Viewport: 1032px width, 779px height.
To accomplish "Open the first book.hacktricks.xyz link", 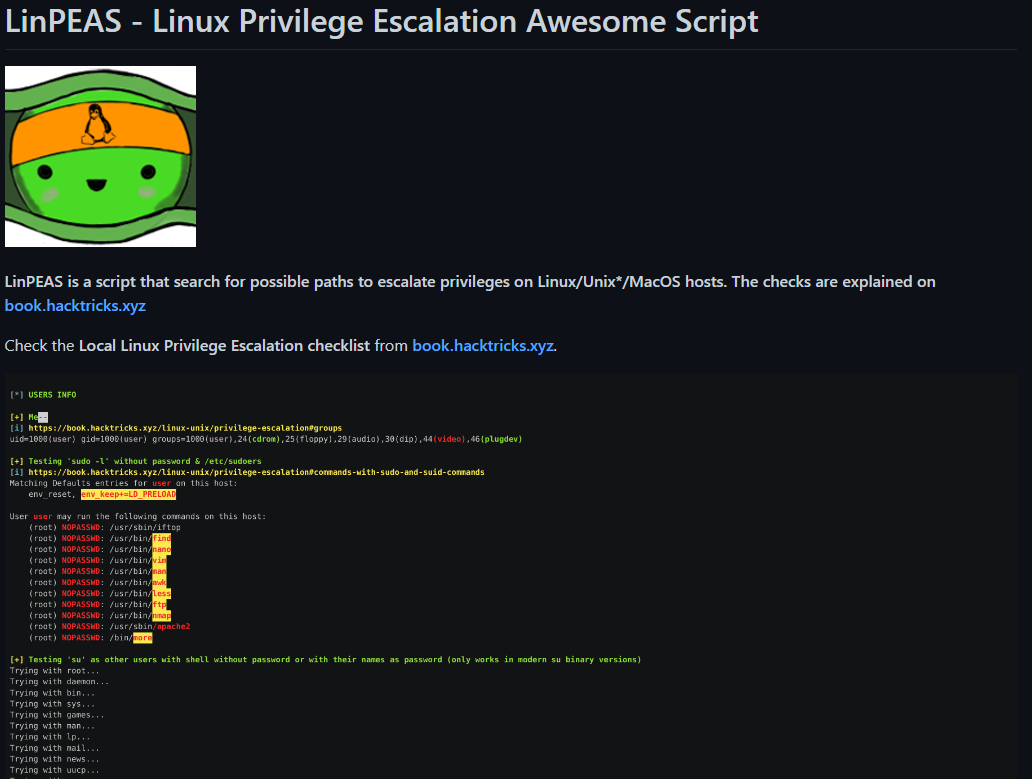I will tap(75, 305).
